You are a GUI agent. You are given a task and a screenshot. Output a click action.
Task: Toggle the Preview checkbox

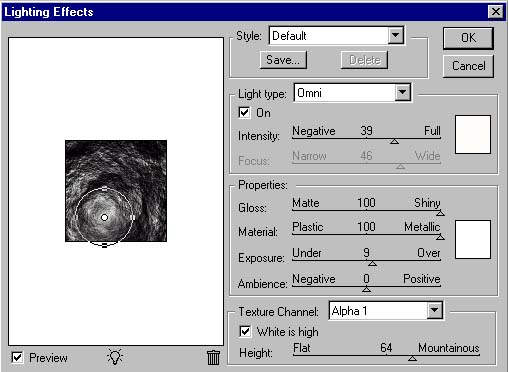17,358
